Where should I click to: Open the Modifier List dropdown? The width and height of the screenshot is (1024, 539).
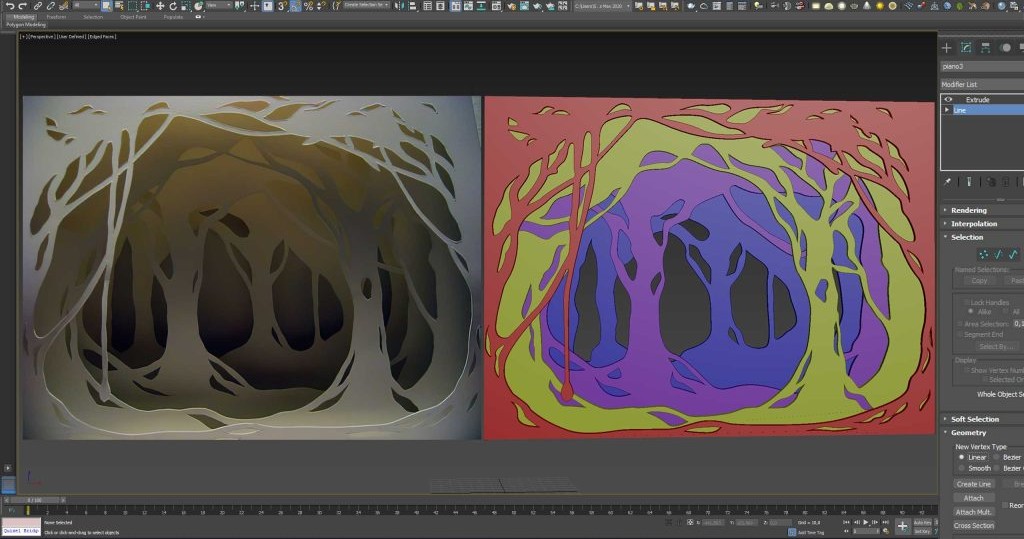point(982,84)
